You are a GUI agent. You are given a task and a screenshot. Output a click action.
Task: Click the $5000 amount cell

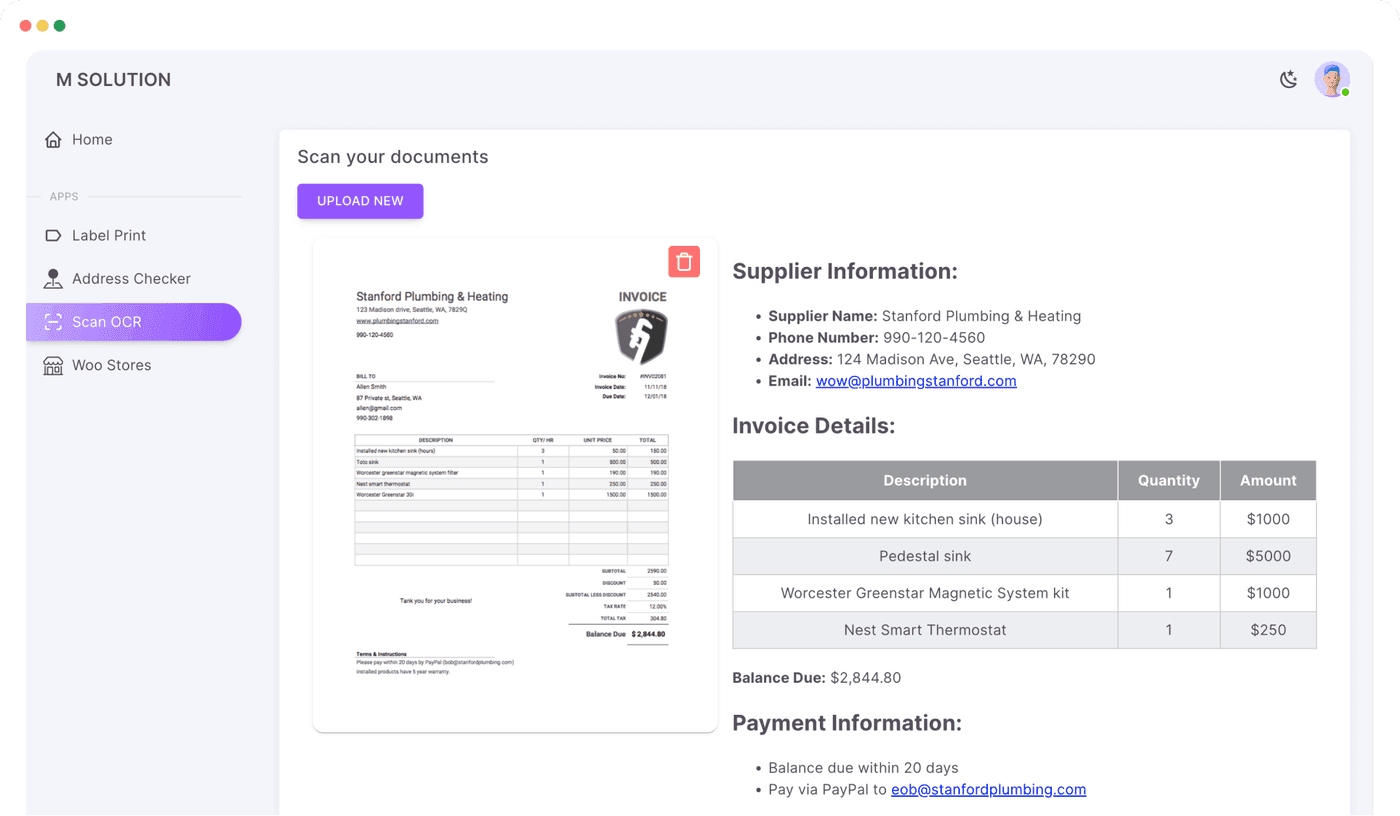tap(1268, 557)
